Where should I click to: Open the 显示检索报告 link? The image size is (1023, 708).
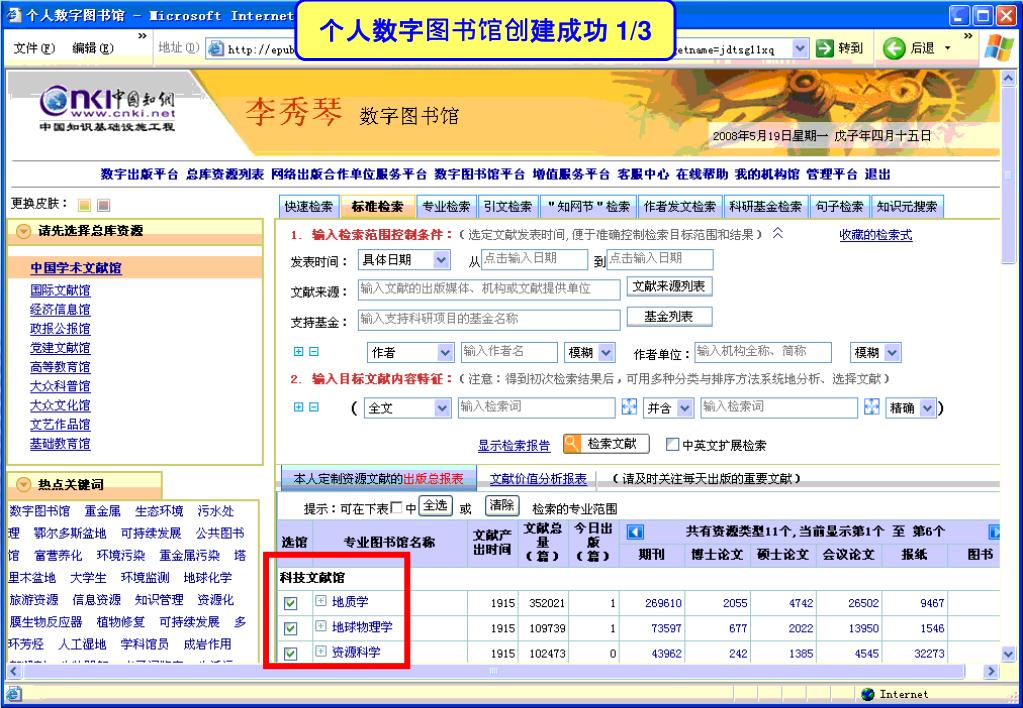click(x=514, y=446)
